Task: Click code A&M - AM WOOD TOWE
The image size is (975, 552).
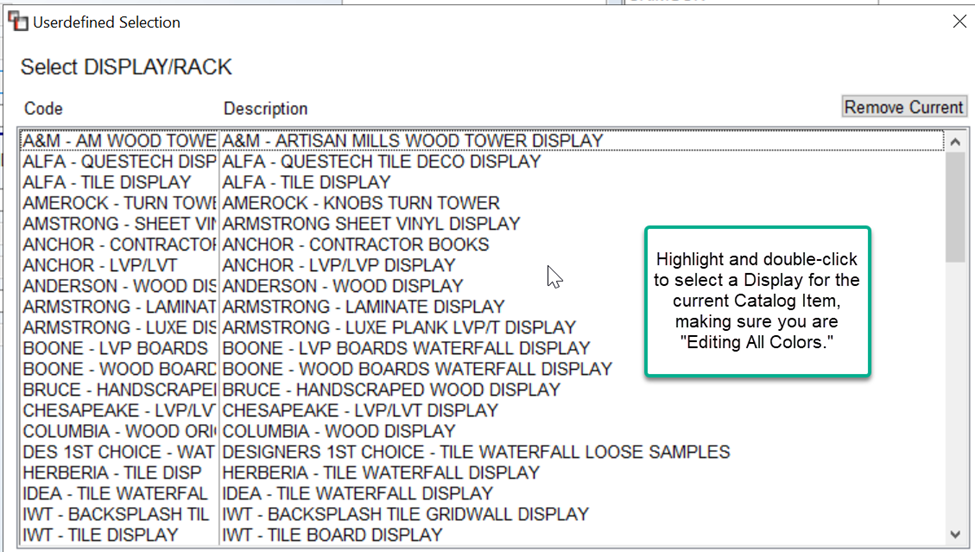Action: tap(119, 140)
